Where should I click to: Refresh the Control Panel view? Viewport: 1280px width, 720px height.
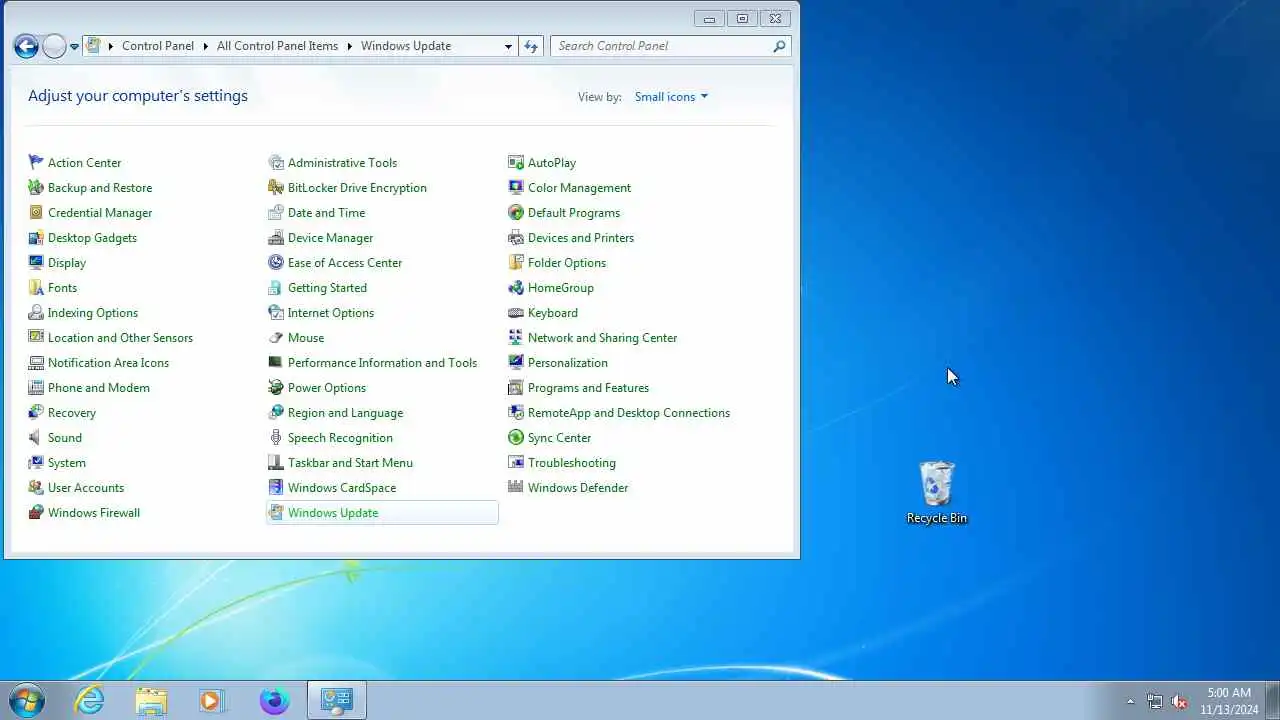pos(531,46)
